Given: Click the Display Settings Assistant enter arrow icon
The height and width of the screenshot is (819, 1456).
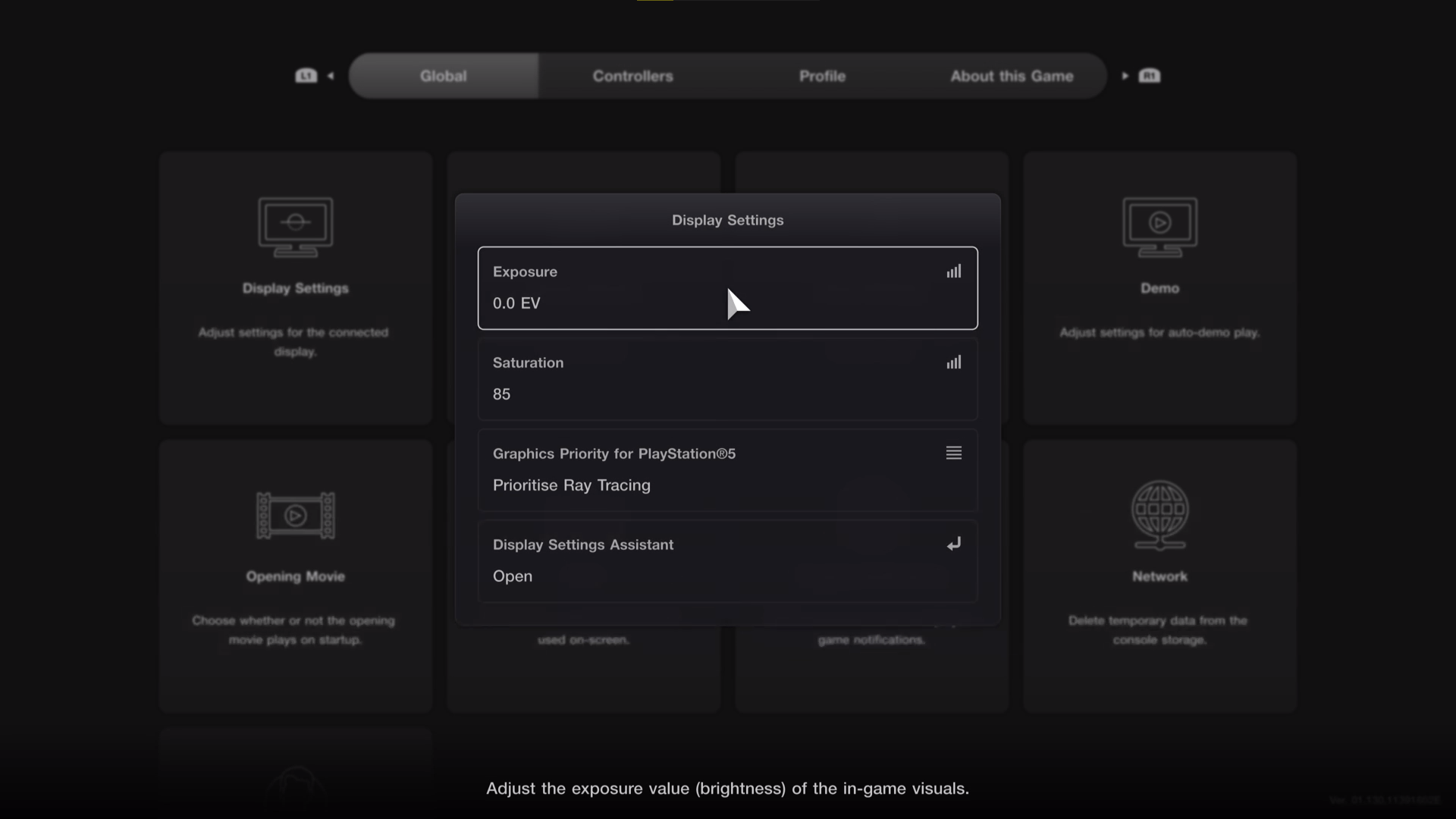Looking at the screenshot, I should pos(953,544).
